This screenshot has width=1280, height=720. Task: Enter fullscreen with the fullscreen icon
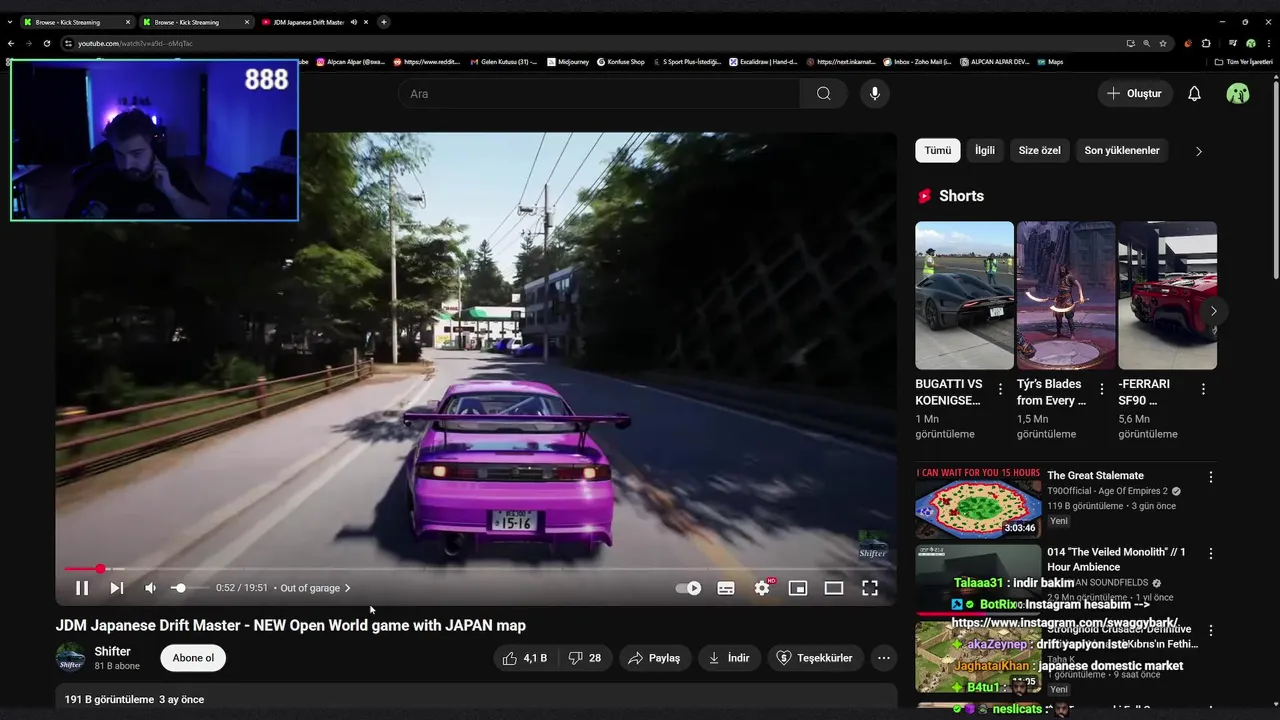(870, 588)
